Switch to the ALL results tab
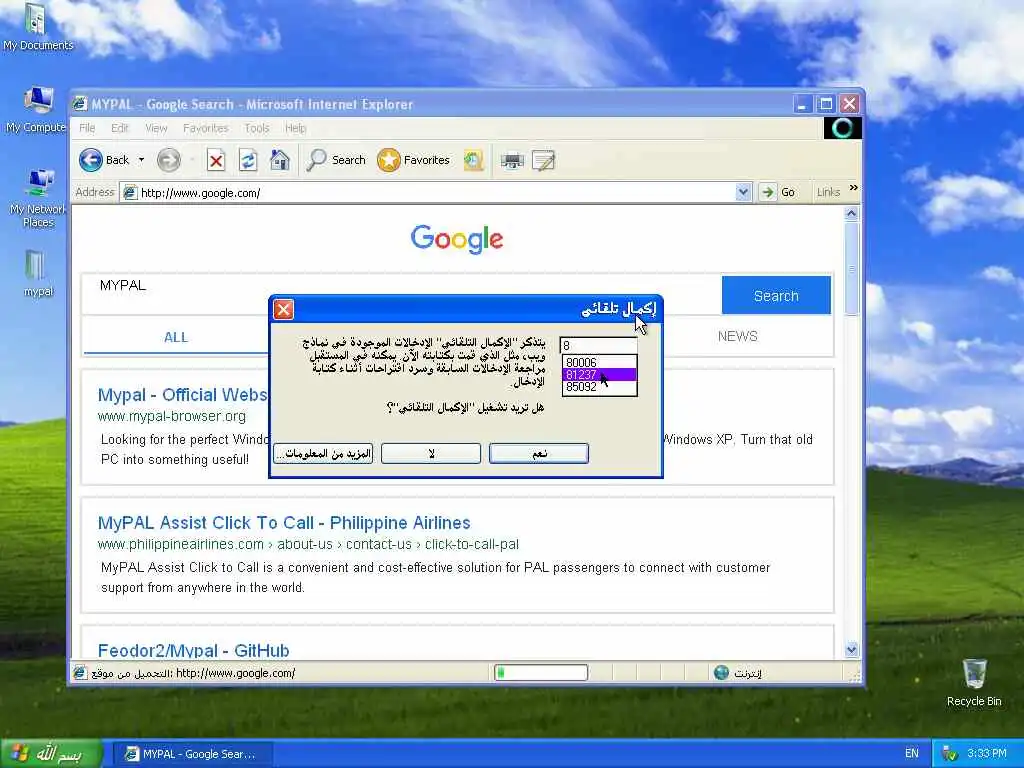Viewport: 1024px width, 768px height. pos(176,337)
